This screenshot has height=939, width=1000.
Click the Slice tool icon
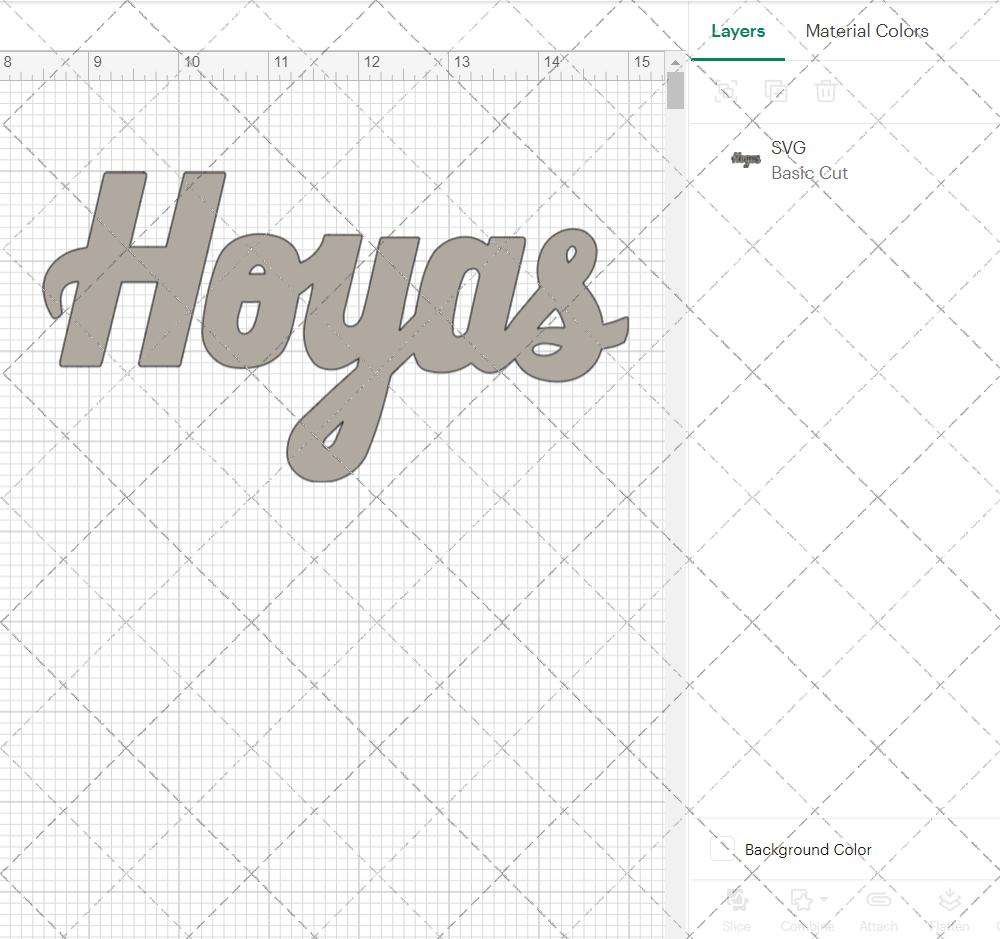click(x=737, y=900)
